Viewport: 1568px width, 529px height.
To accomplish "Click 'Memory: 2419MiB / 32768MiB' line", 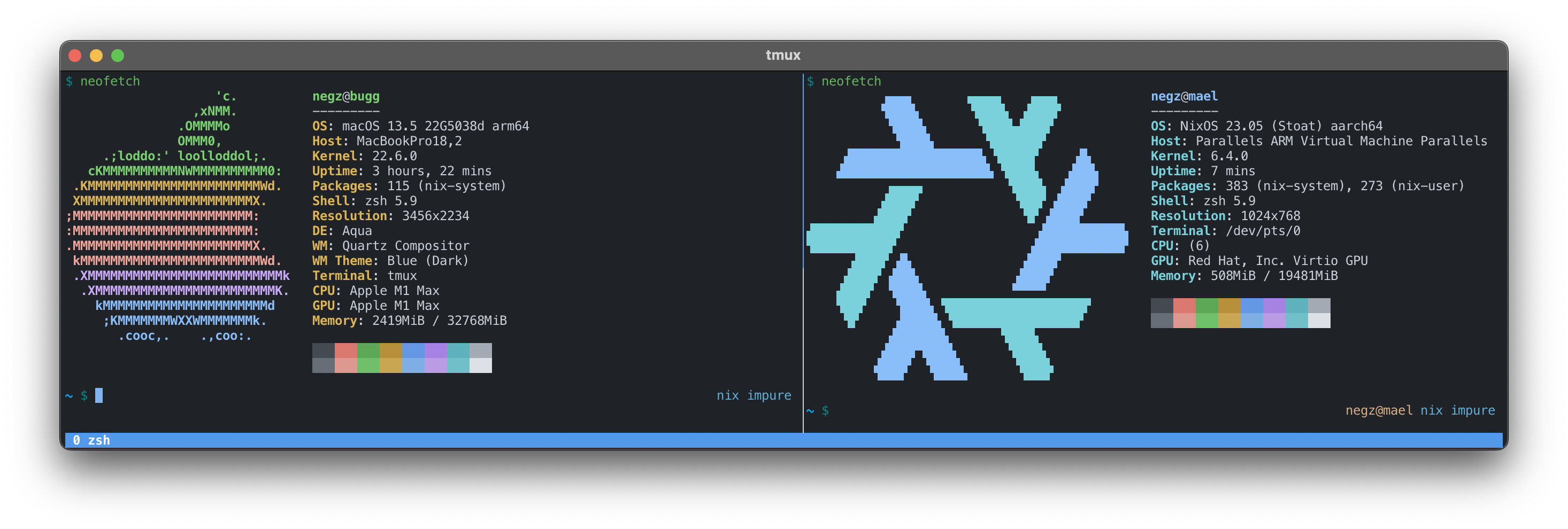I will point(410,321).
